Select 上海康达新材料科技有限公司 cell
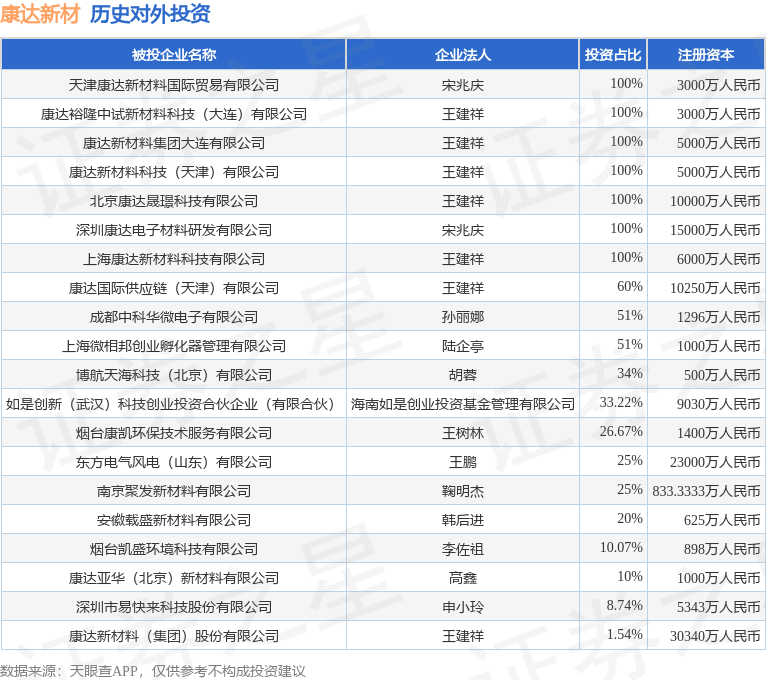 pyautogui.click(x=173, y=259)
